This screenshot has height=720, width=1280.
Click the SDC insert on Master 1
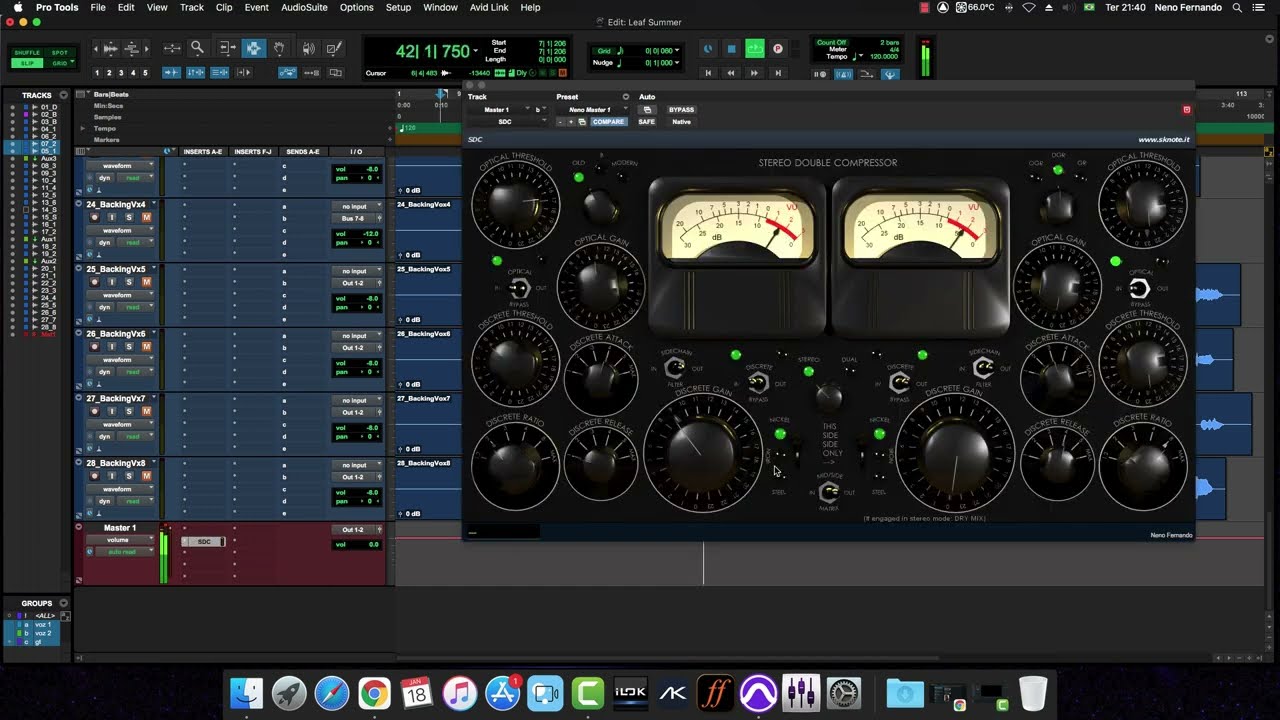click(204, 542)
